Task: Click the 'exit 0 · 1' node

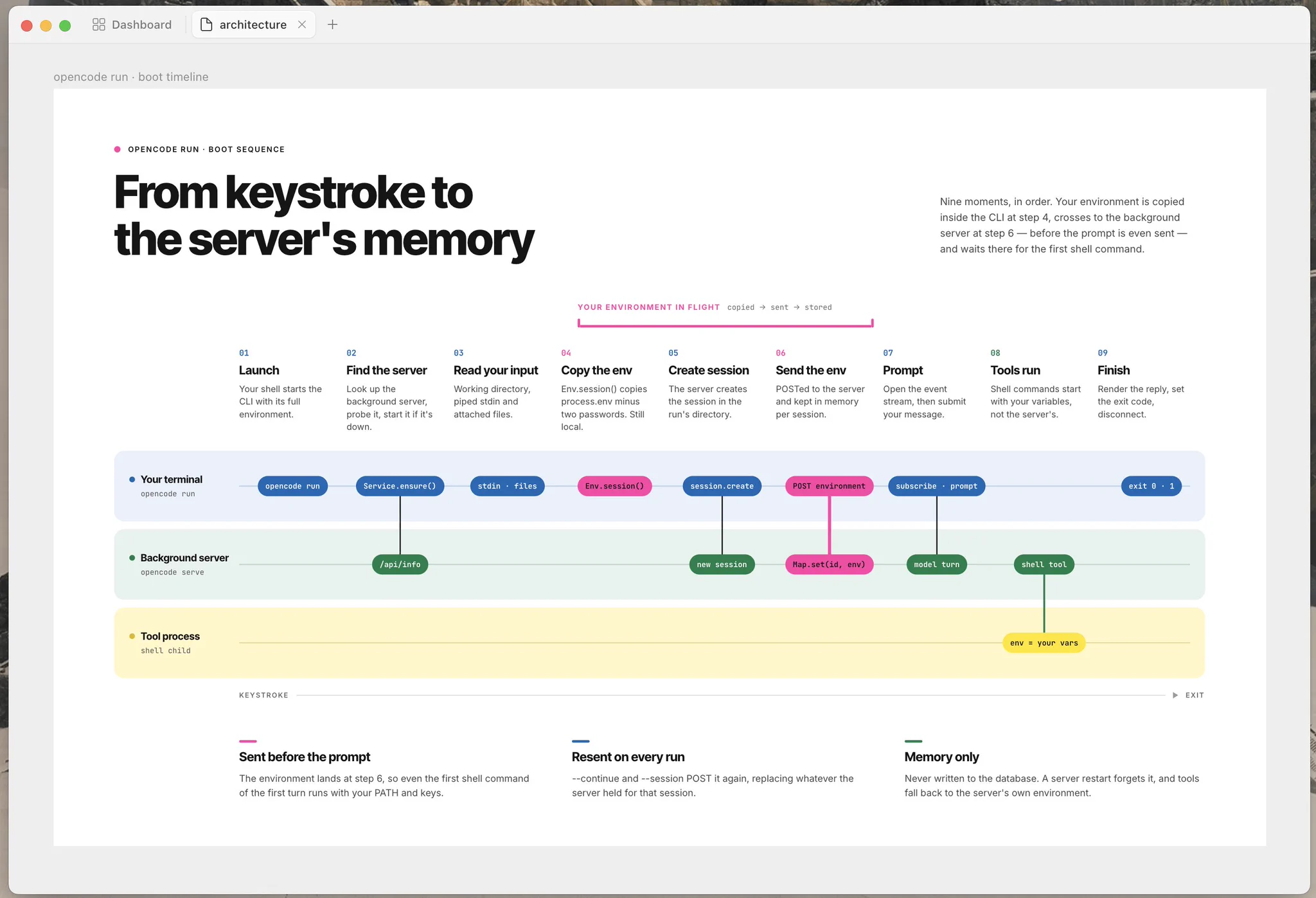Action: 1151,486
